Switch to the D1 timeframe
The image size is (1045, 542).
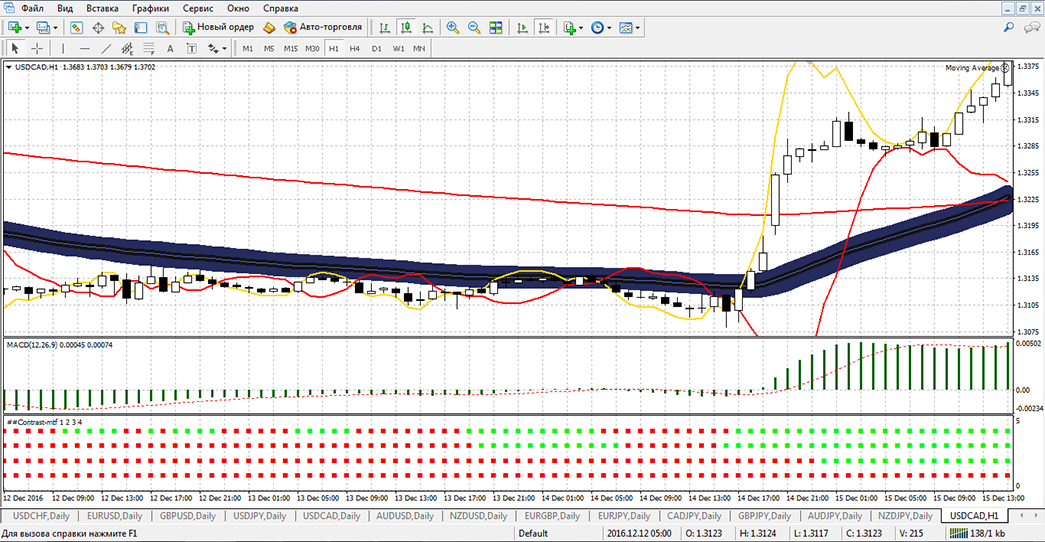377,48
